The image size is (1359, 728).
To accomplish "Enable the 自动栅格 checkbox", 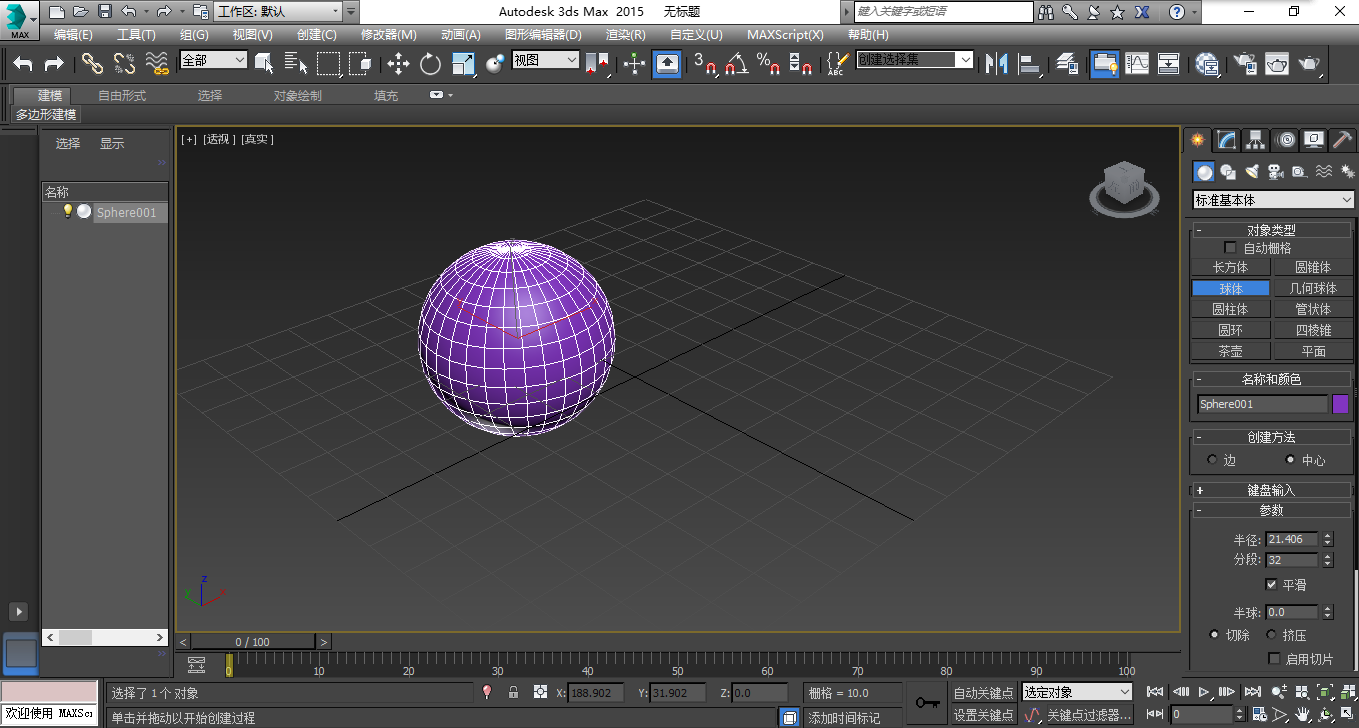I will coord(1231,247).
